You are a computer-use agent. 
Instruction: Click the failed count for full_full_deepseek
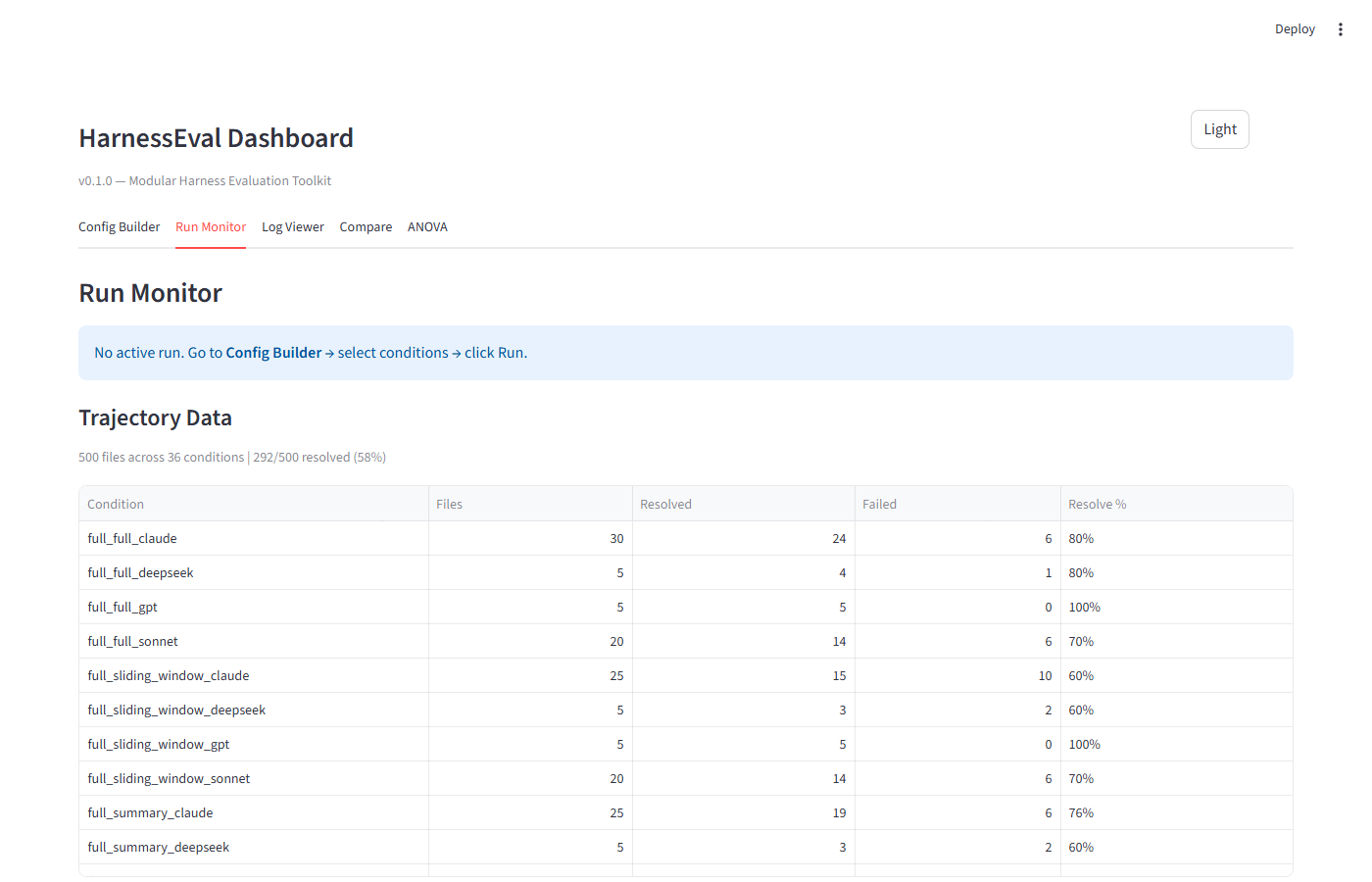click(x=1048, y=572)
